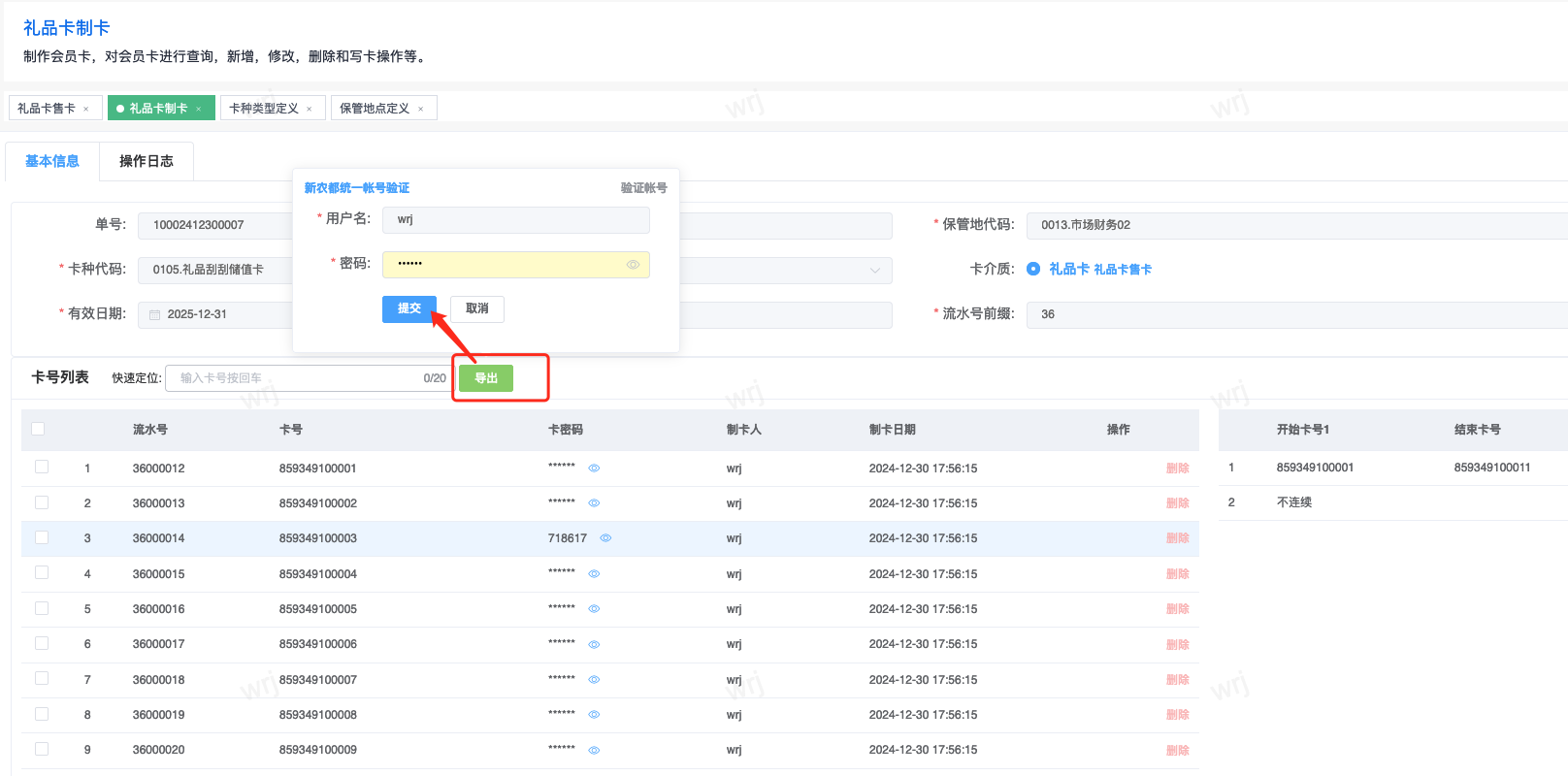Select the 礼品卡 radio button for 卡介质
The image size is (1568, 776).
(1033, 269)
